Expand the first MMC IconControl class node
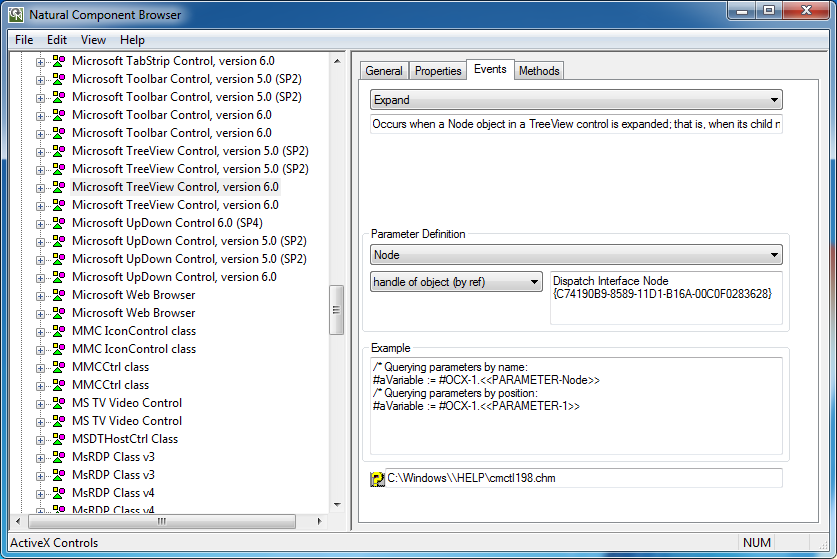 [41, 331]
